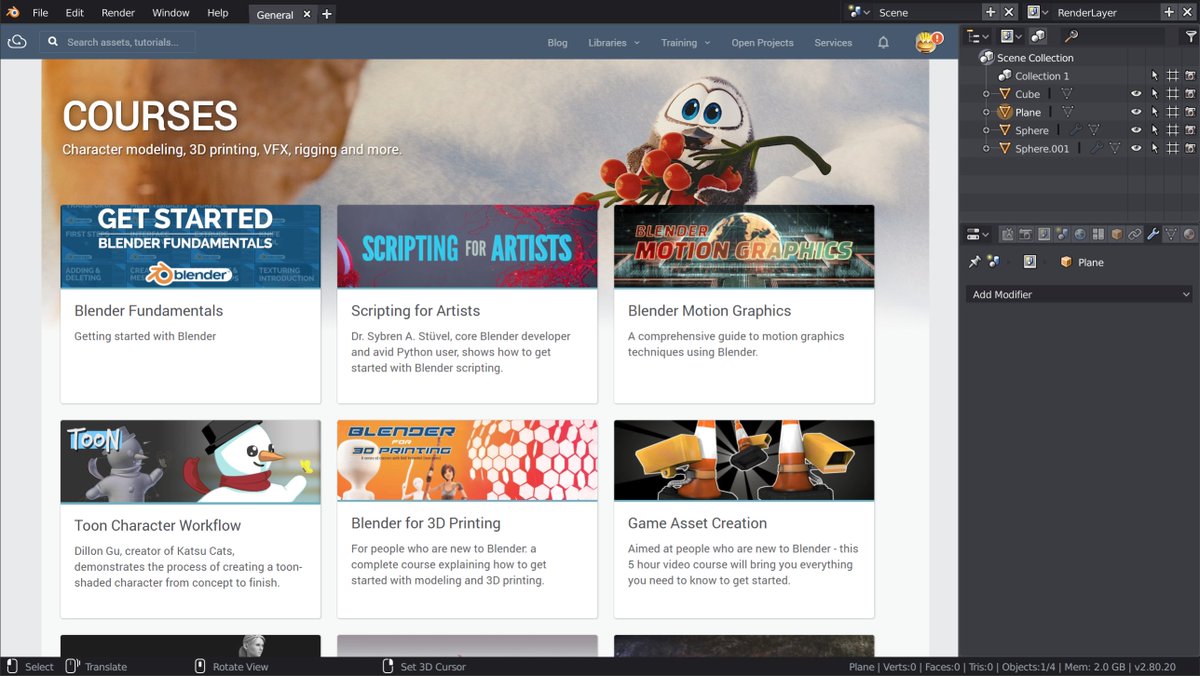Open the Constraints properties chain-link tab
Image resolution: width=1200 pixels, height=676 pixels.
point(1134,234)
